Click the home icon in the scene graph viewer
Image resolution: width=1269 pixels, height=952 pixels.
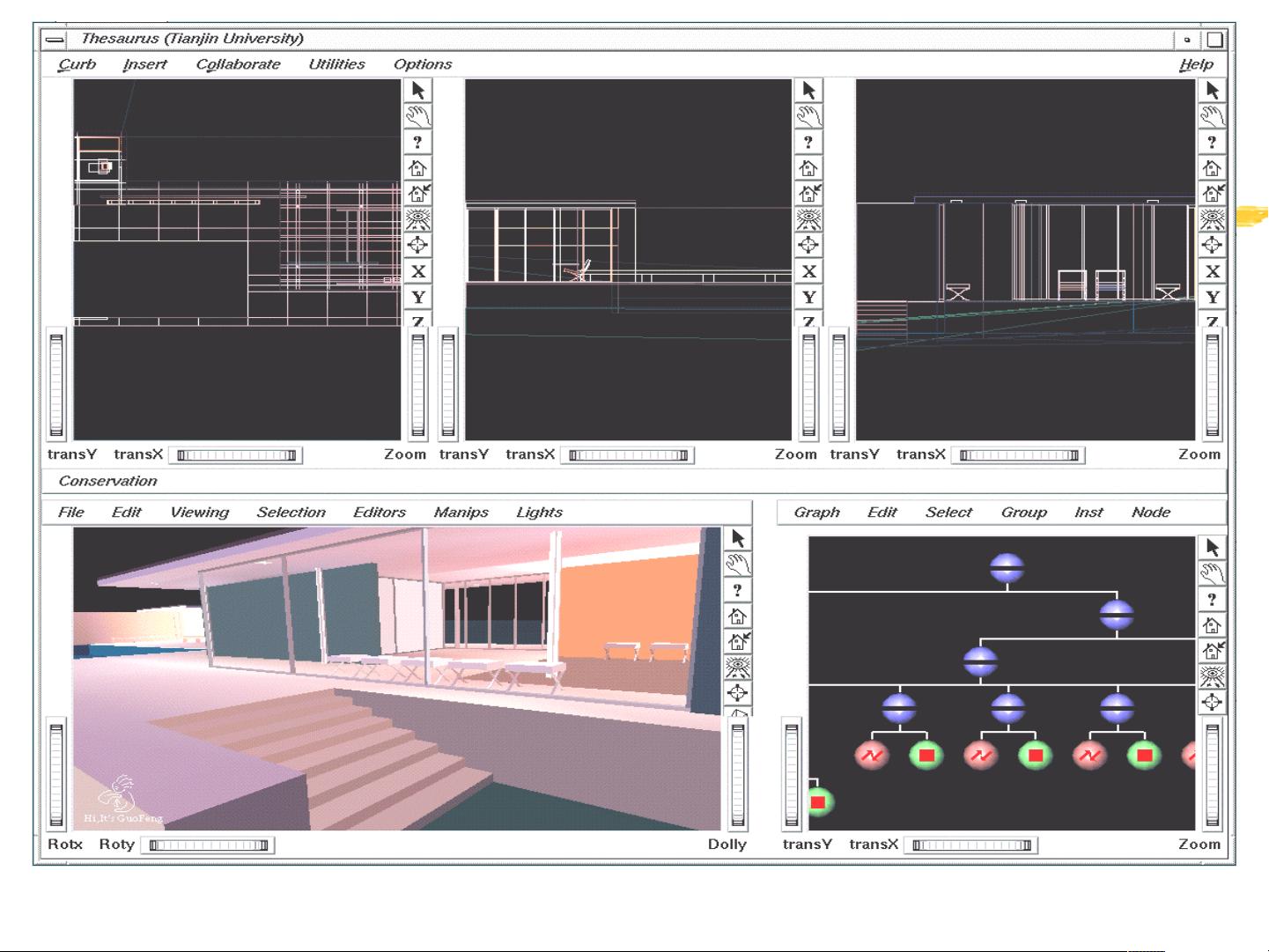[x=1212, y=625]
